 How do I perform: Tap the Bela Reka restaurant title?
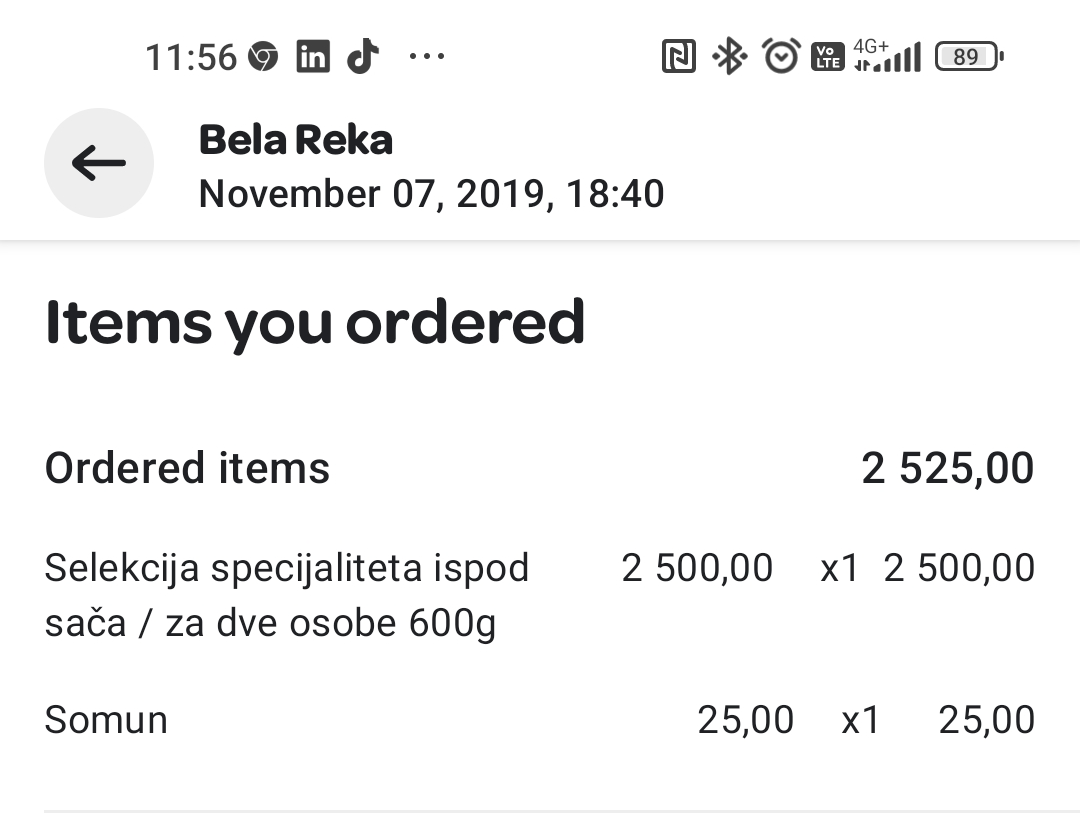tap(296, 140)
